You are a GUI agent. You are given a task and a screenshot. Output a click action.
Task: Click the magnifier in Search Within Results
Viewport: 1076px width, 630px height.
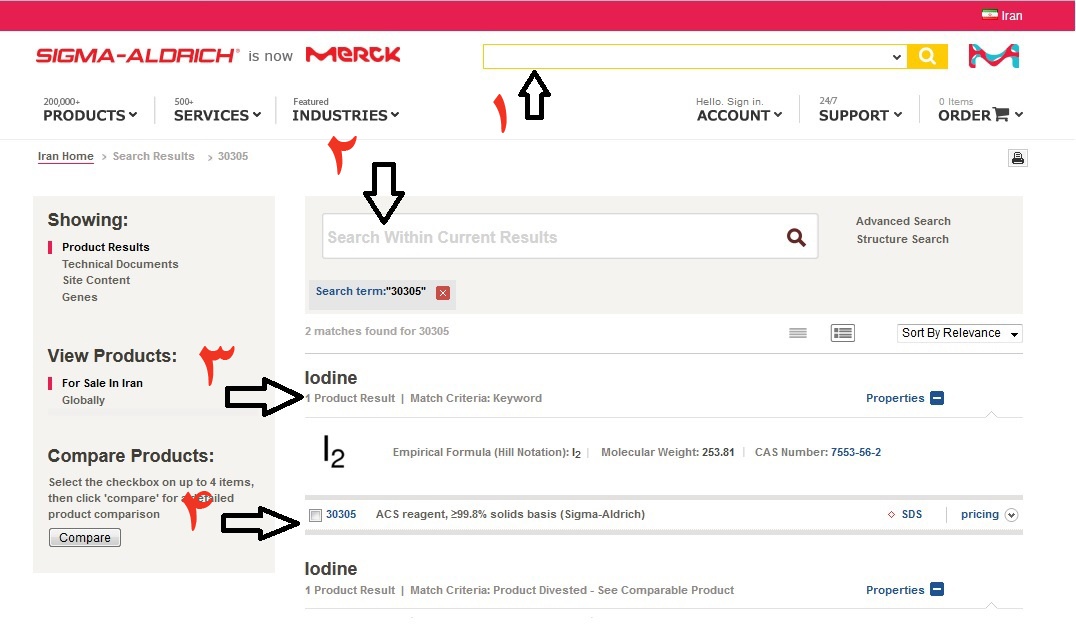click(x=796, y=237)
